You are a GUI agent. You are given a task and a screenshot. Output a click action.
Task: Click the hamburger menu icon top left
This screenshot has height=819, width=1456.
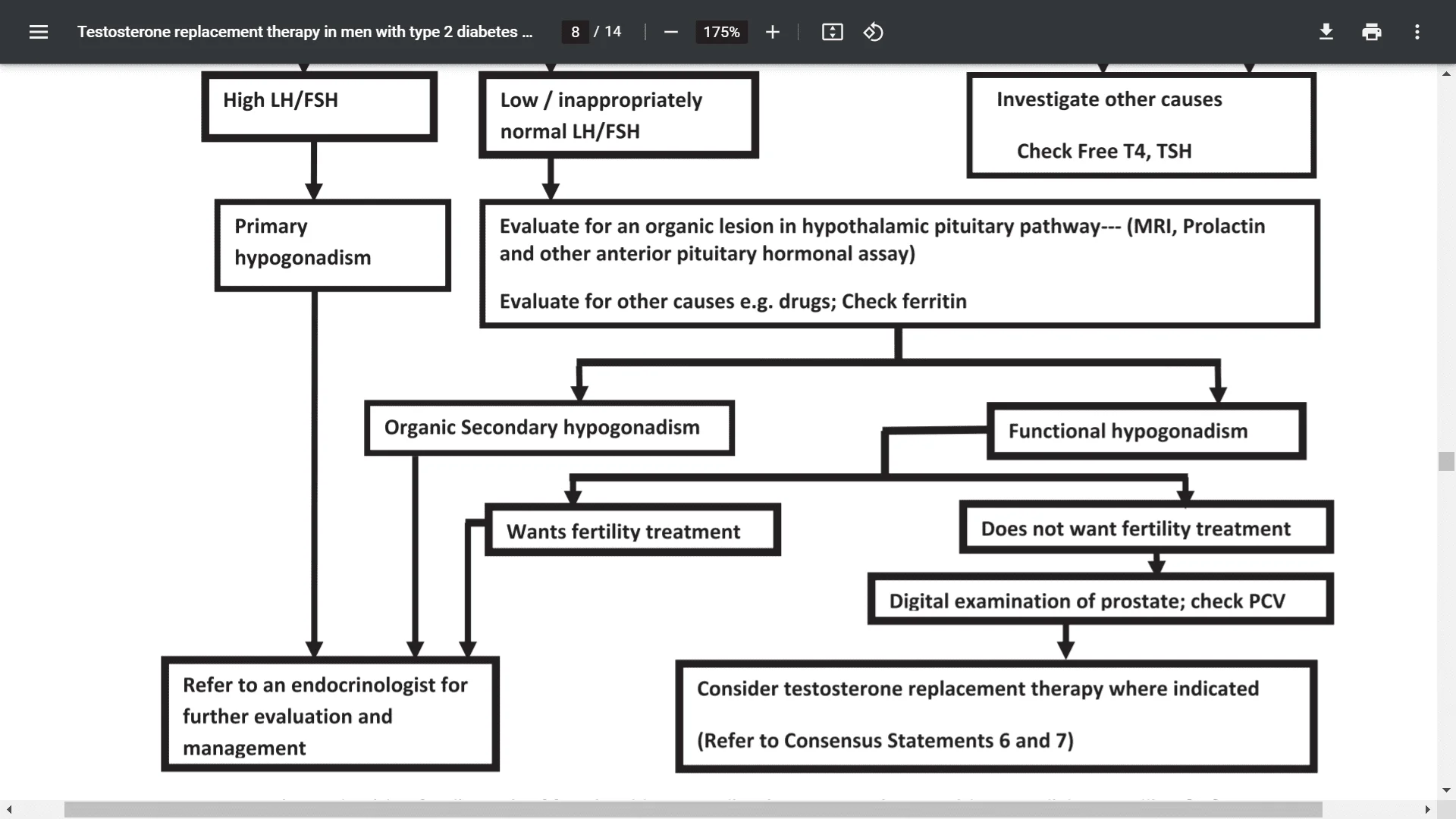click(x=38, y=31)
